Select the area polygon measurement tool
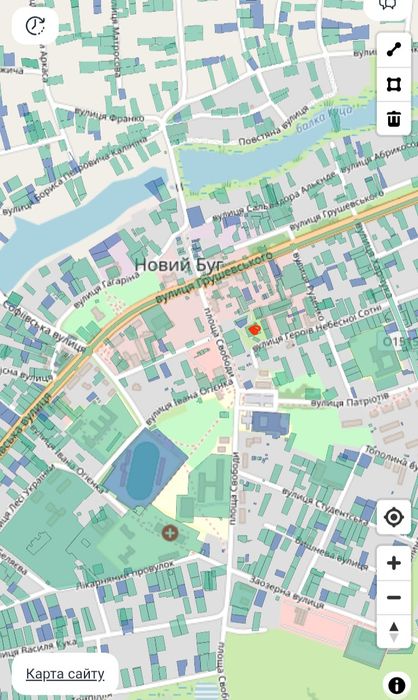This screenshot has height=700, width=418. click(x=394, y=84)
